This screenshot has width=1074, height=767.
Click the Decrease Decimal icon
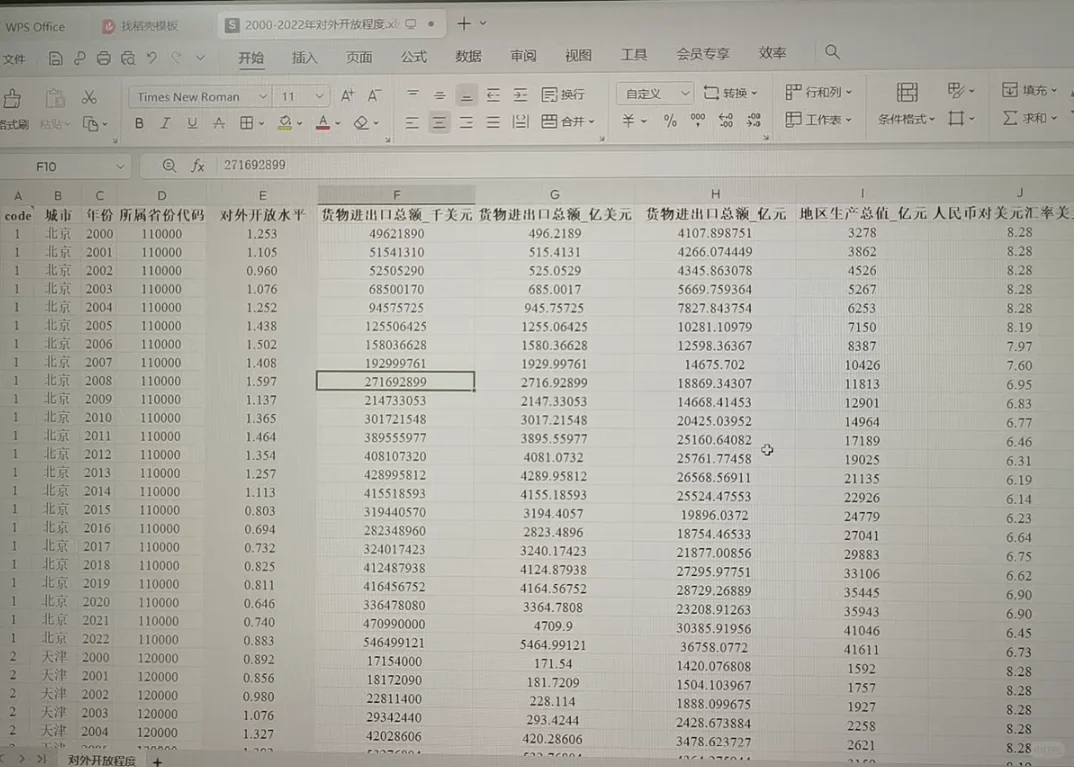pos(753,121)
